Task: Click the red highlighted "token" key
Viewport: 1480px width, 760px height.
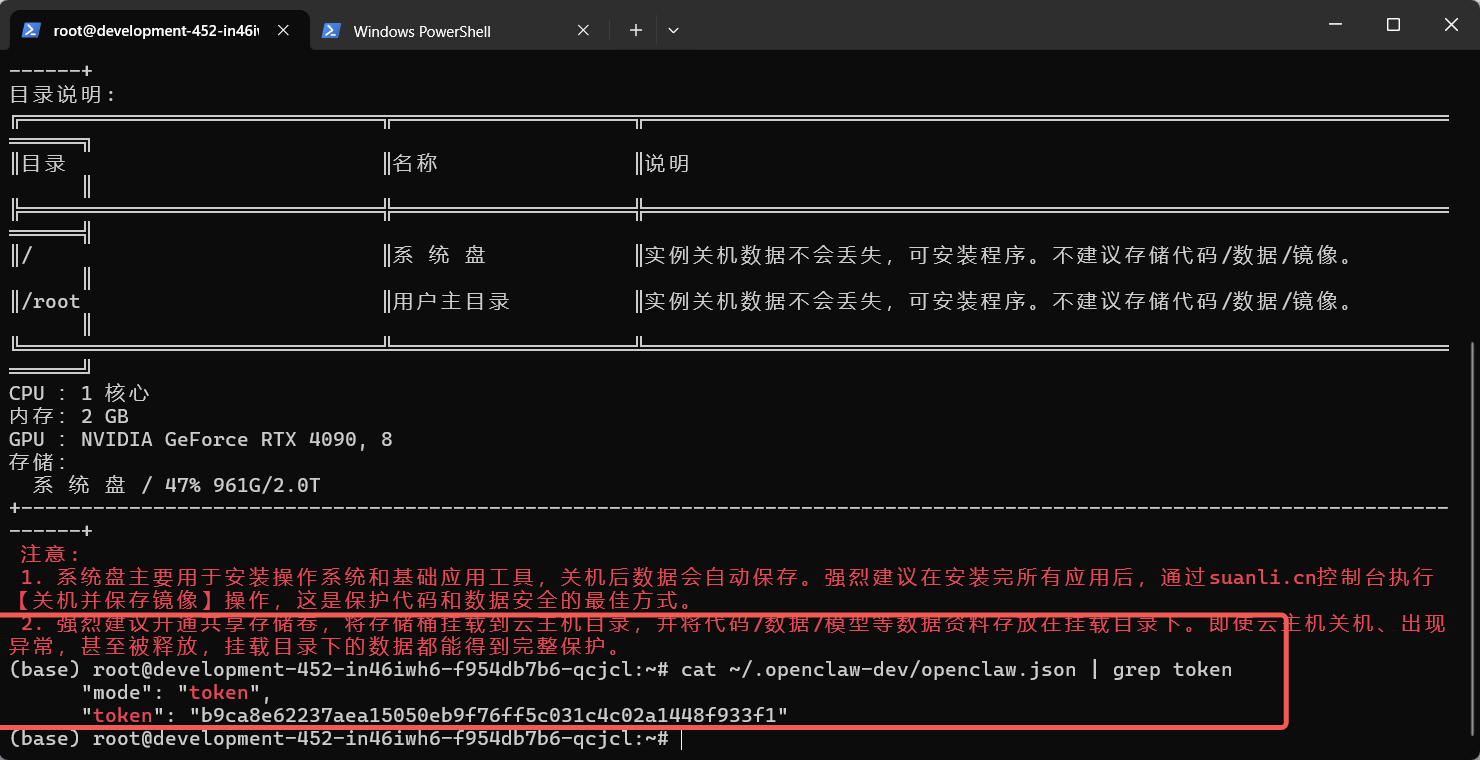Action: click(x=123, y=715)
